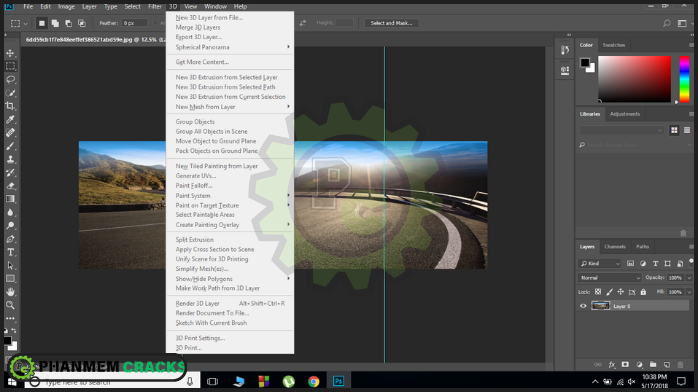Delete layer with trash icon
The height and width of the screenshot is (392, 698).
[680, 364]
